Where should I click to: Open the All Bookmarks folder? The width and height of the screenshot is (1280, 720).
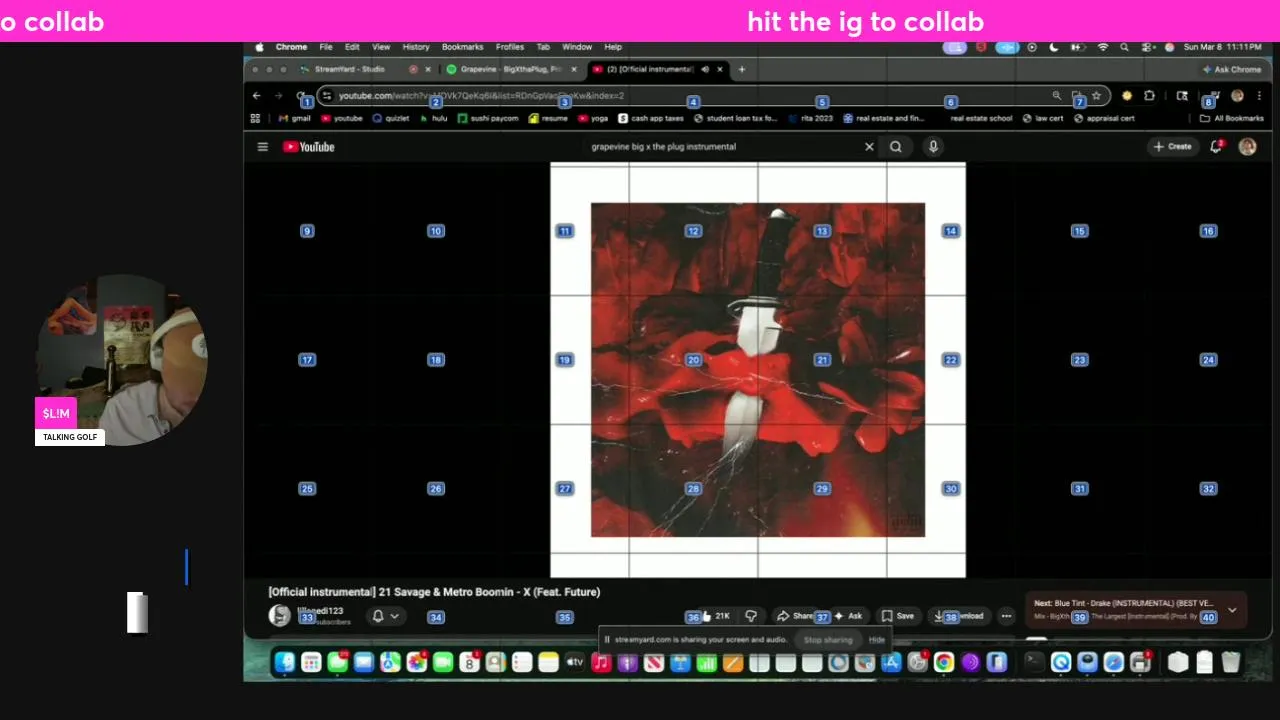(x=1232, y=118)
